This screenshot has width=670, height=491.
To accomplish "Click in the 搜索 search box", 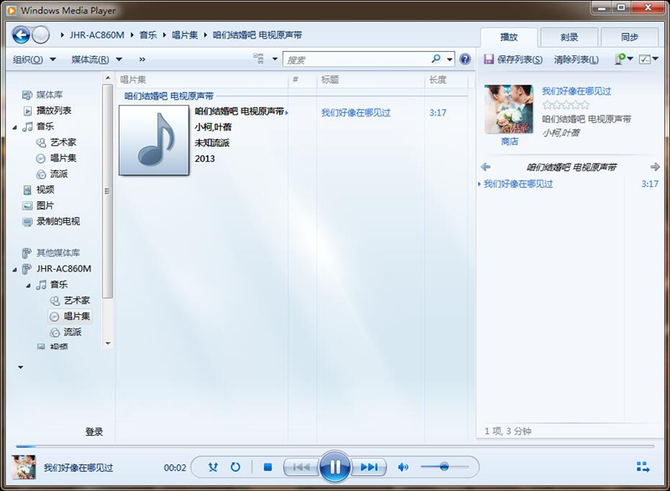I will click(x=357, y=59).
